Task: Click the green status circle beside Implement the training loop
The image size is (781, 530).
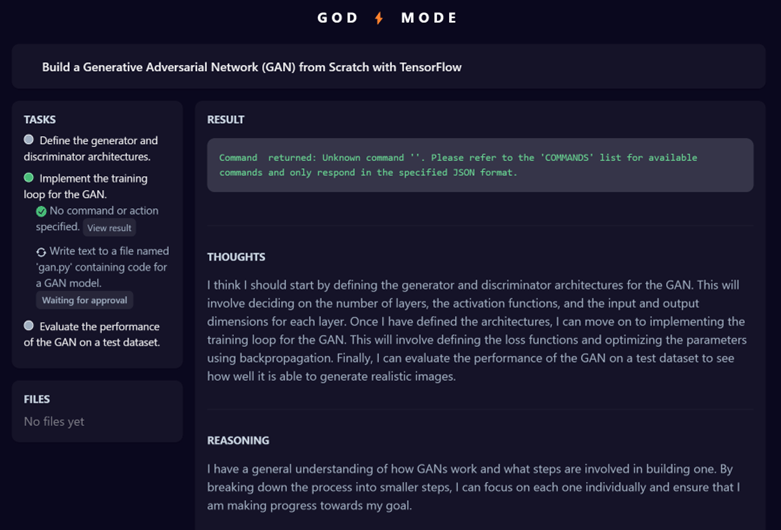Action: tap(29, 178)
